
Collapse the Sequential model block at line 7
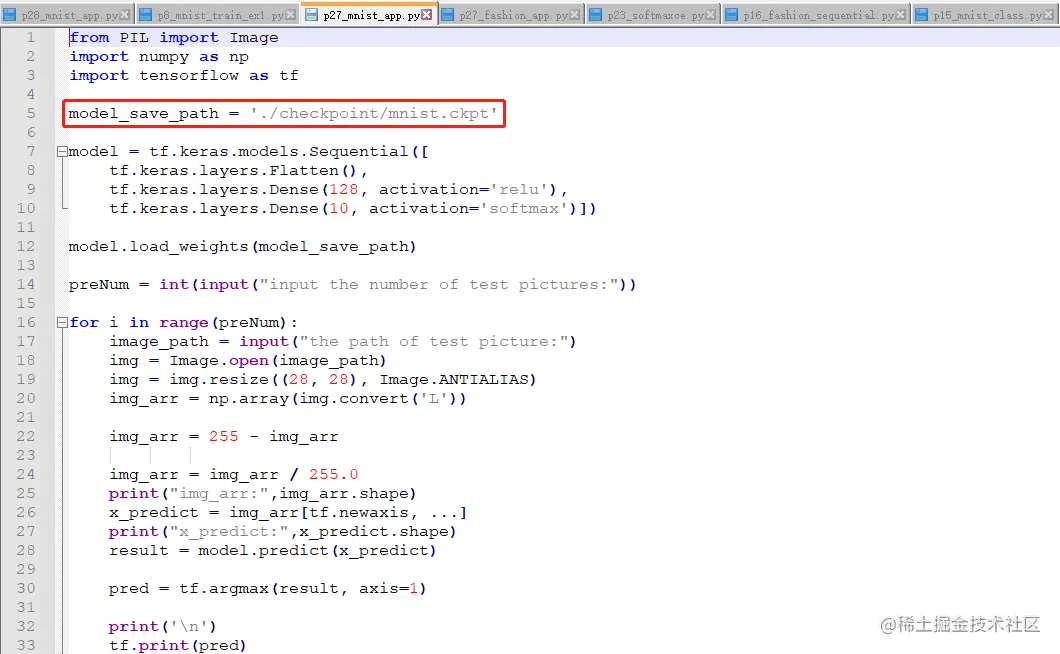tap(62, 151)
